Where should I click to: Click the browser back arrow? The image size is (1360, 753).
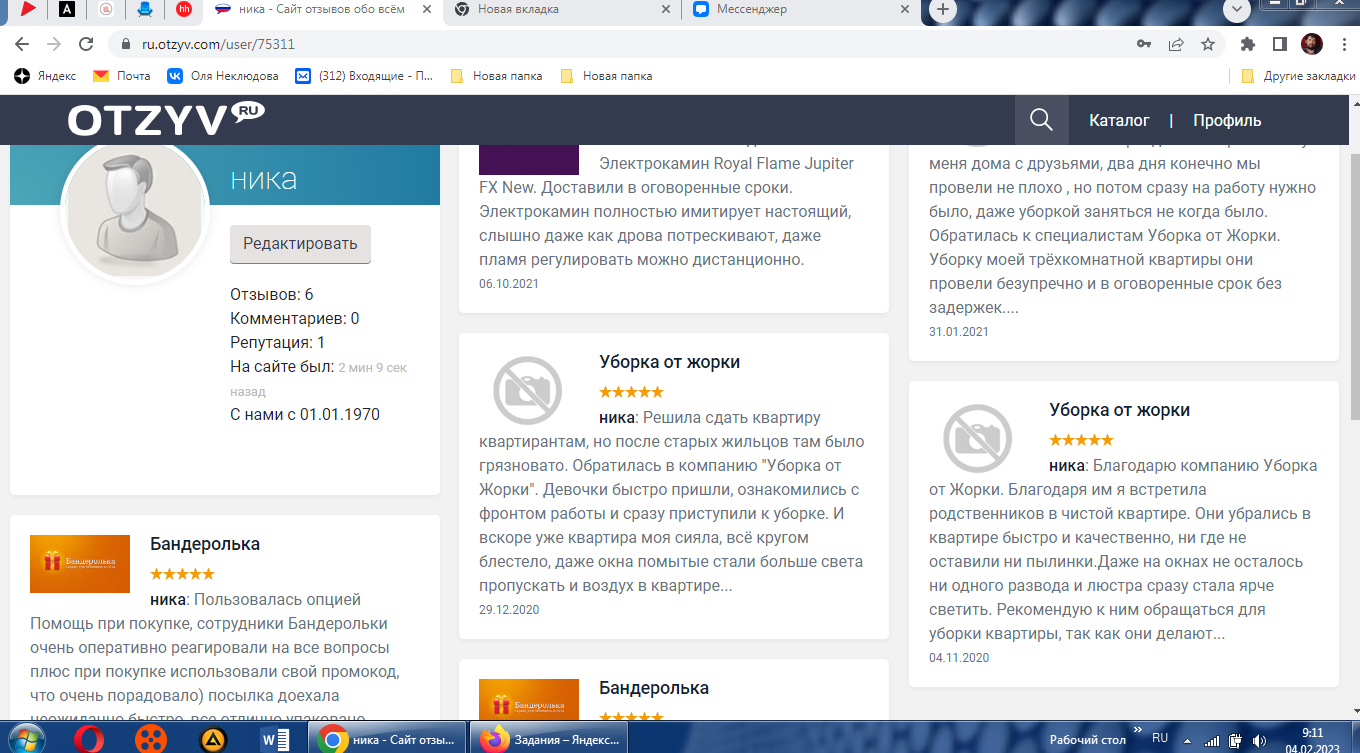point(22,44)
